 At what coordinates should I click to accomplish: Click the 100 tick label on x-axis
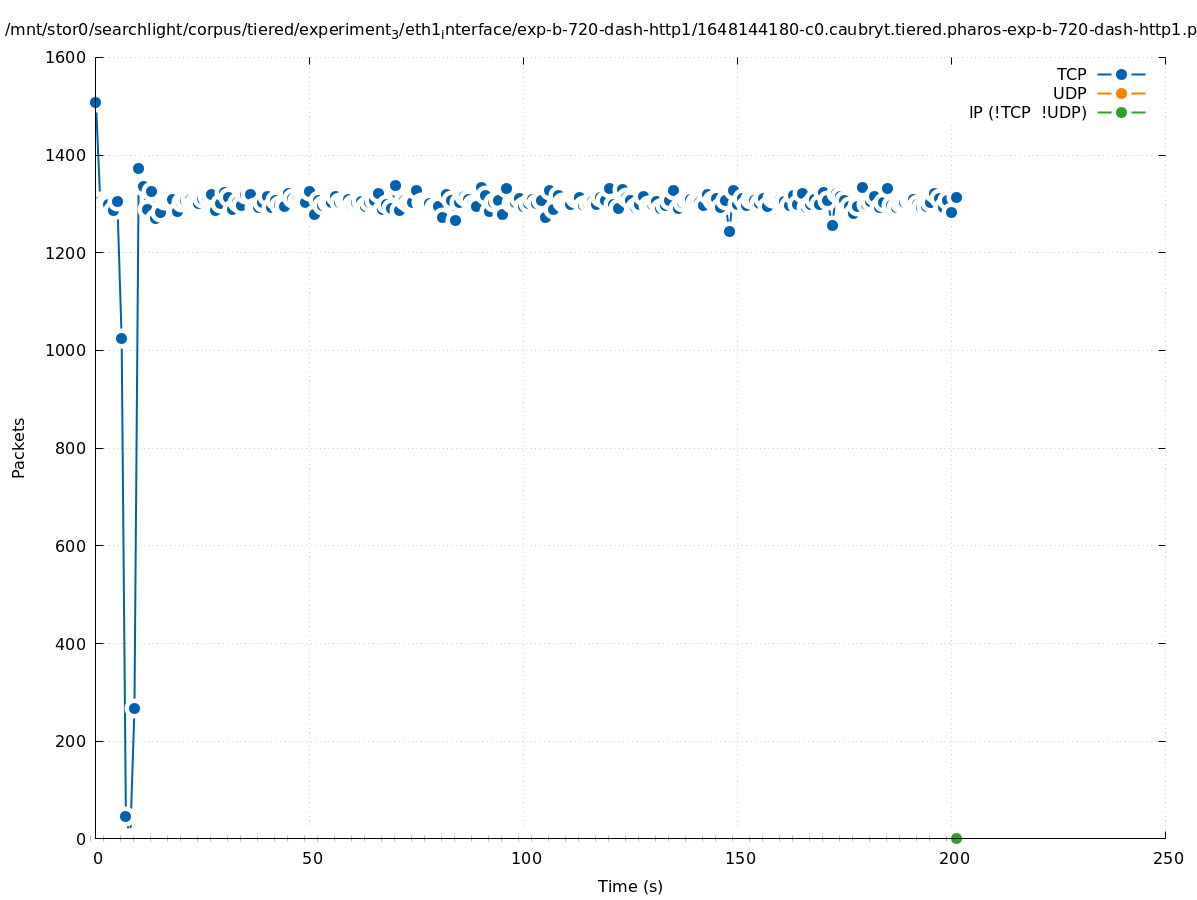525,858
